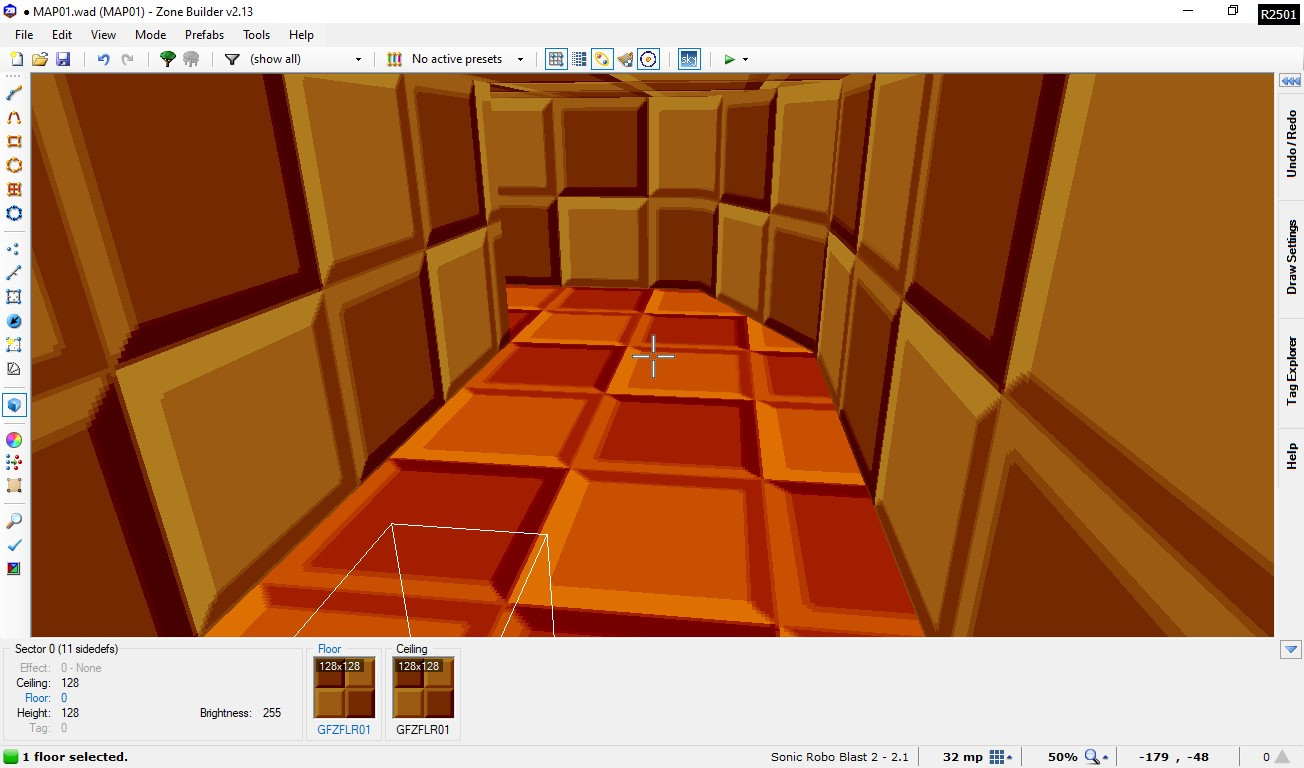
Task: Select the Visual mode blue cube icon
Action: click(14, 405)
